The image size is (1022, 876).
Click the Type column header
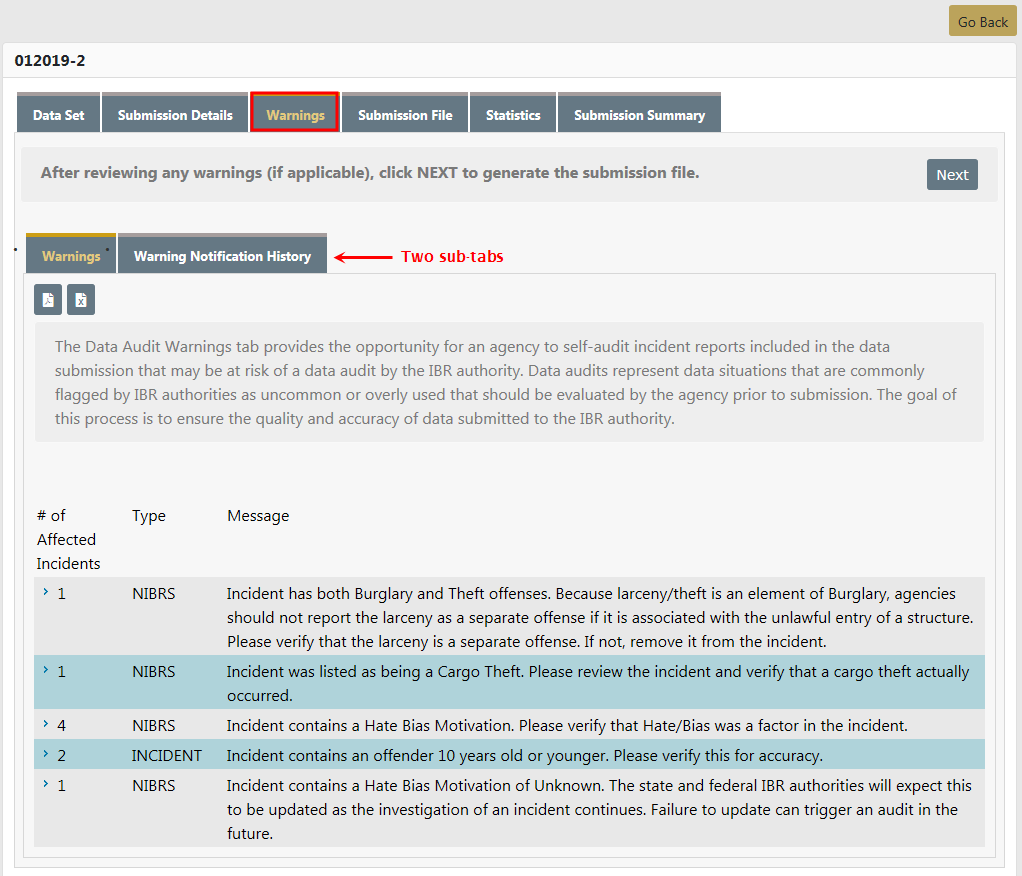point(149,516)
